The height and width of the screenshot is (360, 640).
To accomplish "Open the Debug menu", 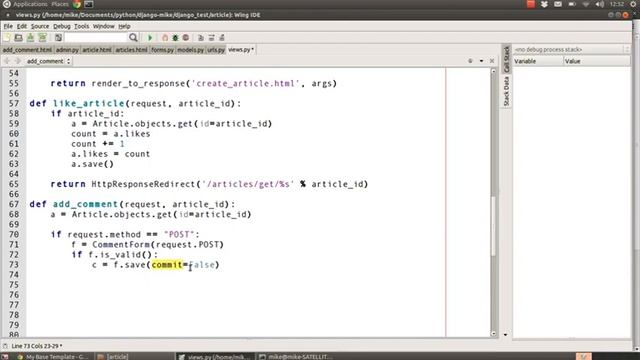I will pyautogui.click(x=62, y=26).
